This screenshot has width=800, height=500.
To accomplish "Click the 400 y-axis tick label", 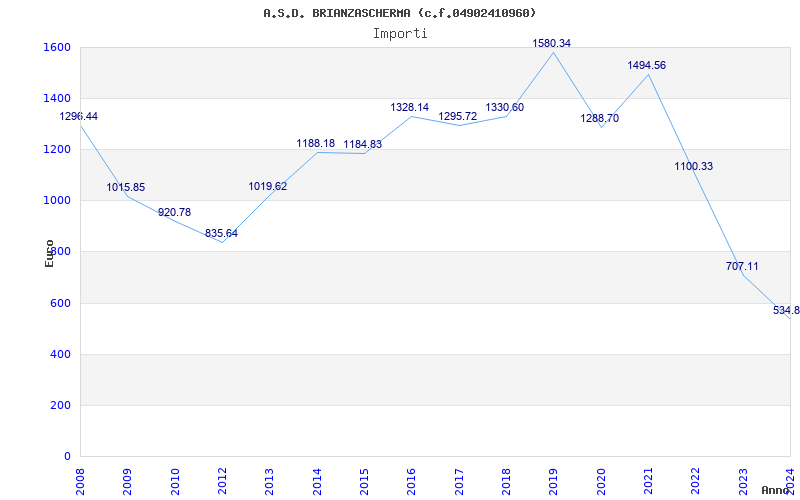I will pyautogui.click(x=61, y=354).
